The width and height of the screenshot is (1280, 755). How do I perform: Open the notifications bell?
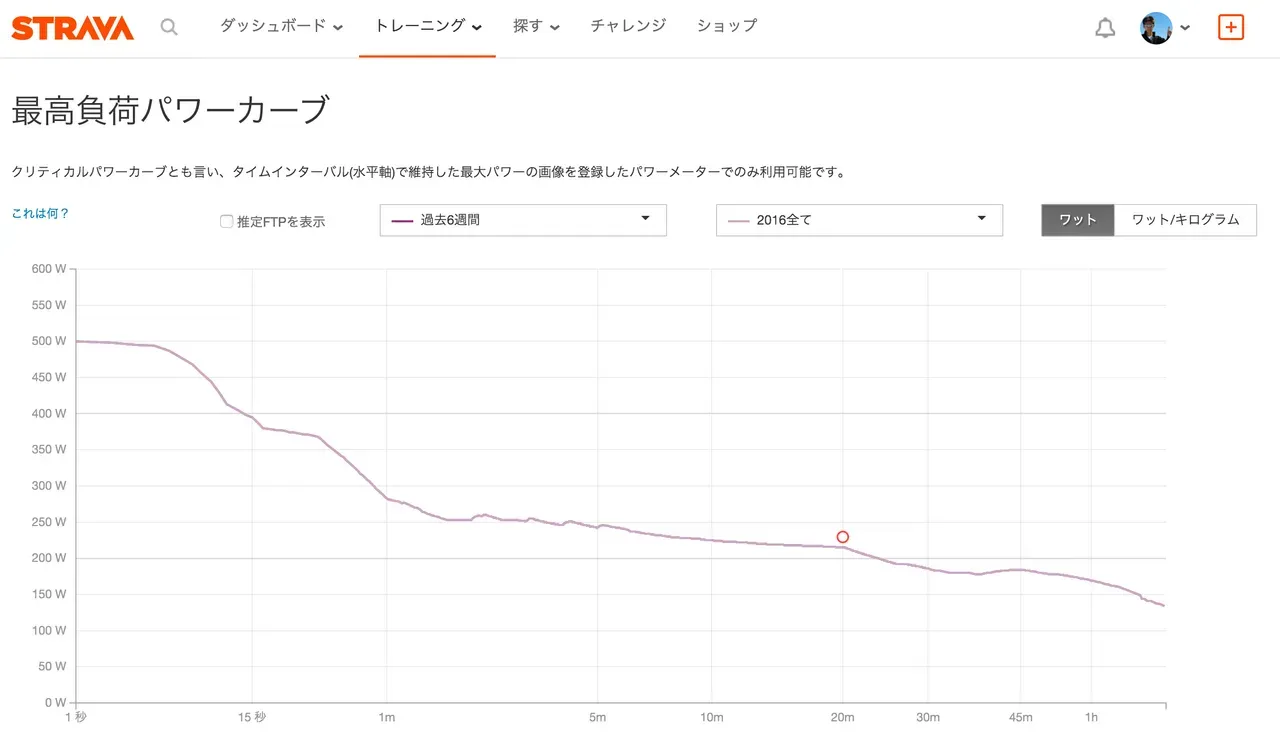point(1104,27)
